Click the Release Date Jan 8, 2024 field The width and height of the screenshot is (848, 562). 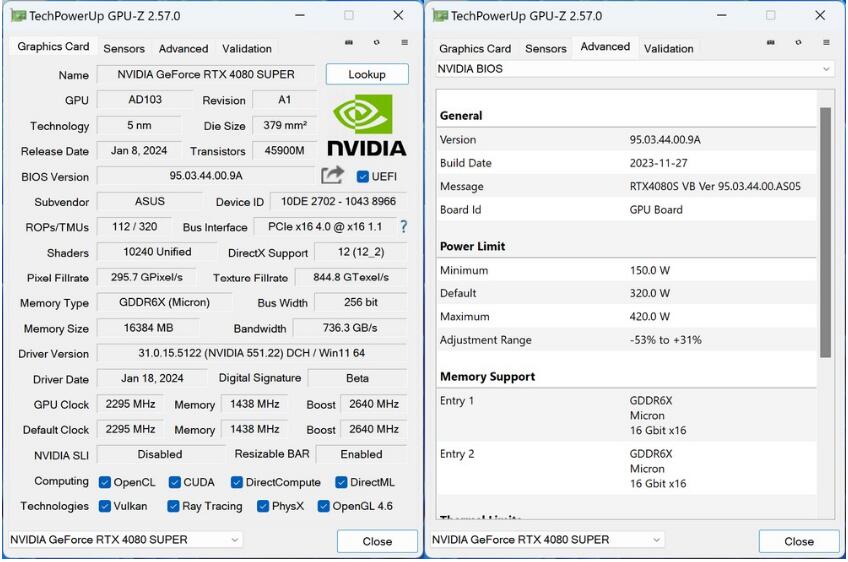point(139,150)
